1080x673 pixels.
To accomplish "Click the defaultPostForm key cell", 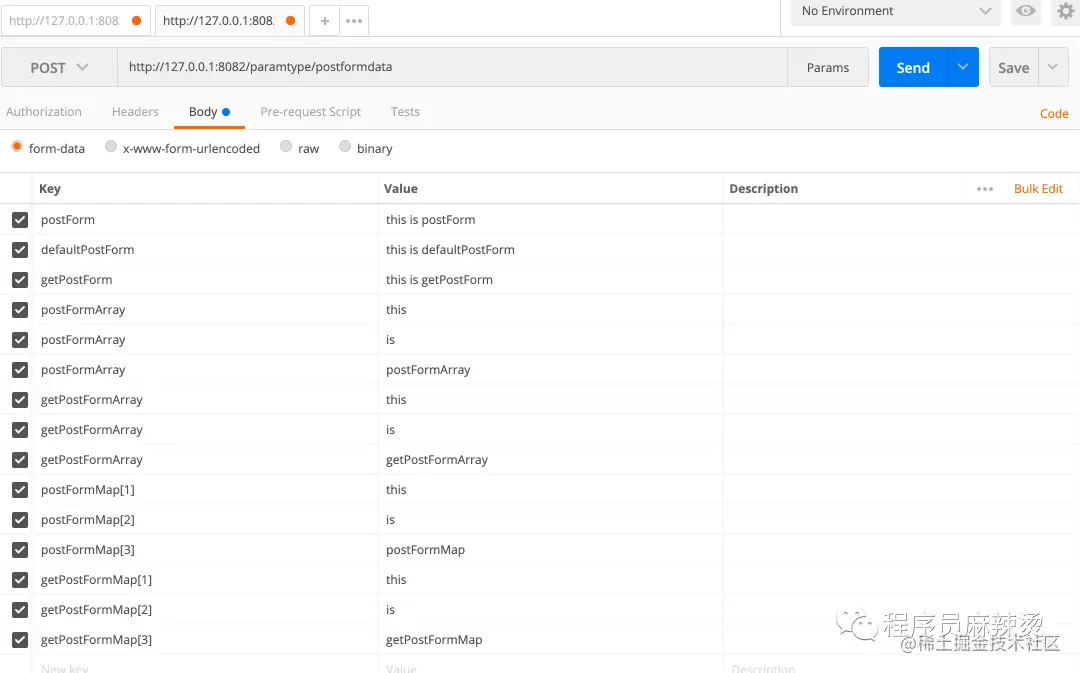I will pyautogui.click(x=205, y=250).
